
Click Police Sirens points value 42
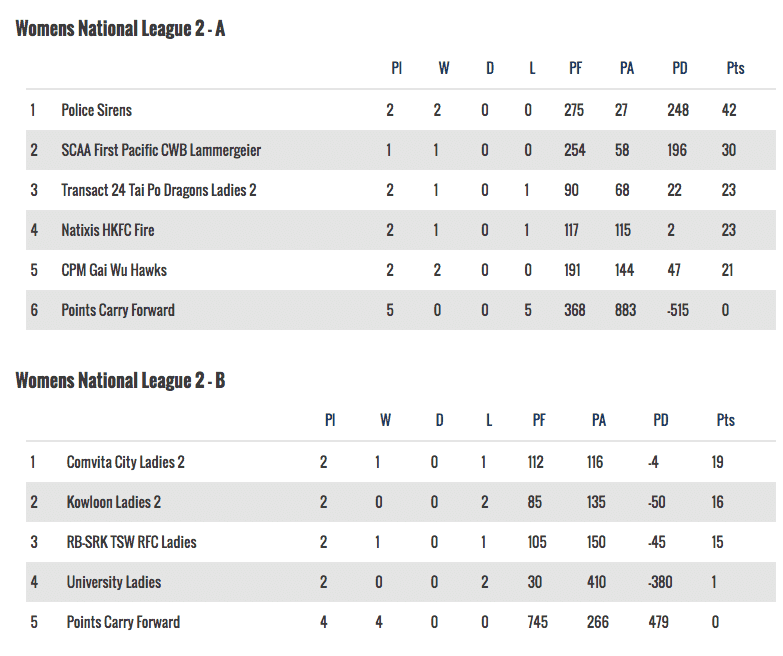[729, 110]
